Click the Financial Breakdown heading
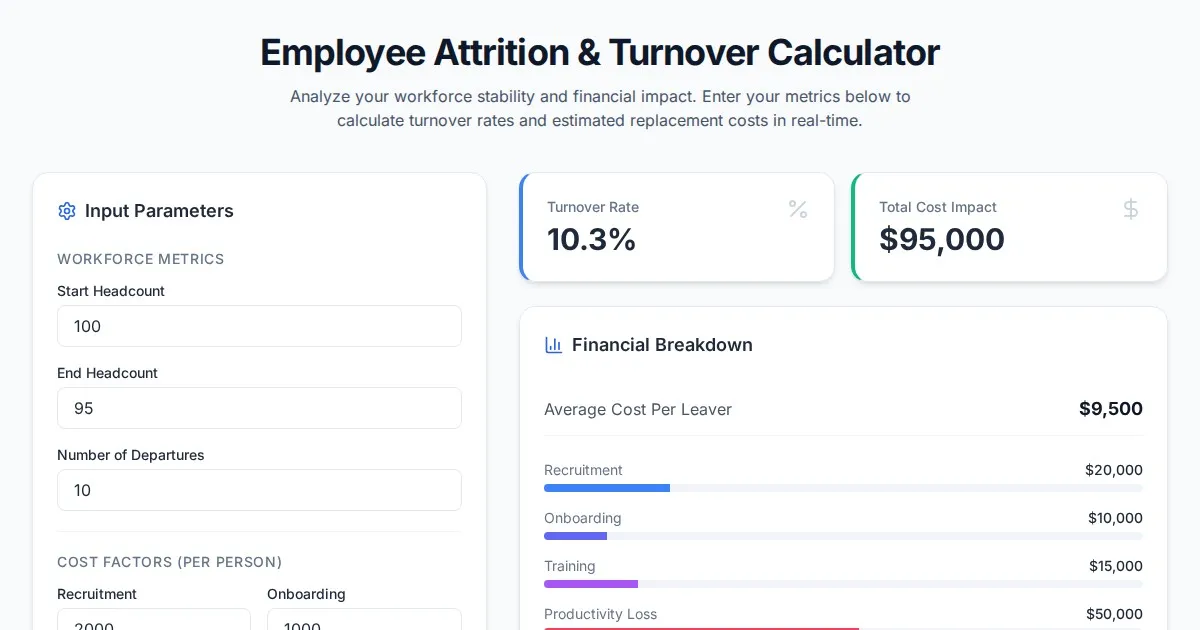The image size is (1200, 630). (662, 345)
